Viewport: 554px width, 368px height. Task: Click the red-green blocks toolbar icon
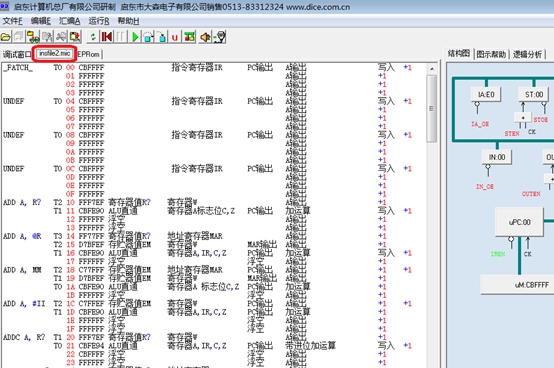[189, 37]
